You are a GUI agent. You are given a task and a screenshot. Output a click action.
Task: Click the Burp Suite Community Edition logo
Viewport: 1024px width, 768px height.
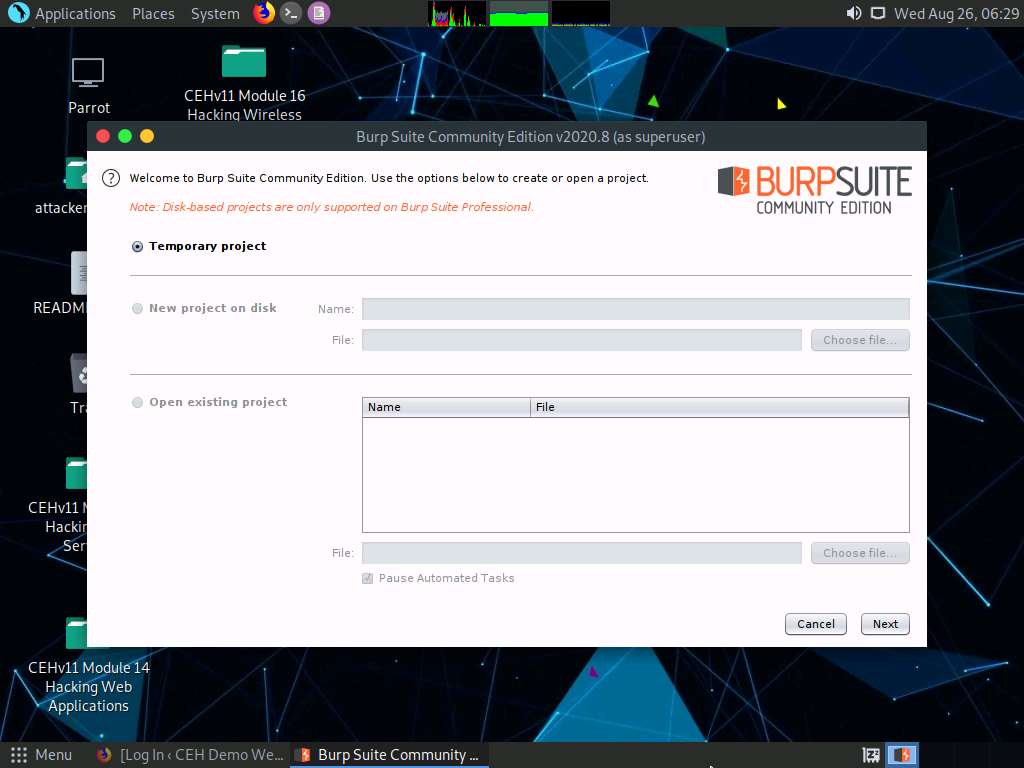[x=814, y=189]
